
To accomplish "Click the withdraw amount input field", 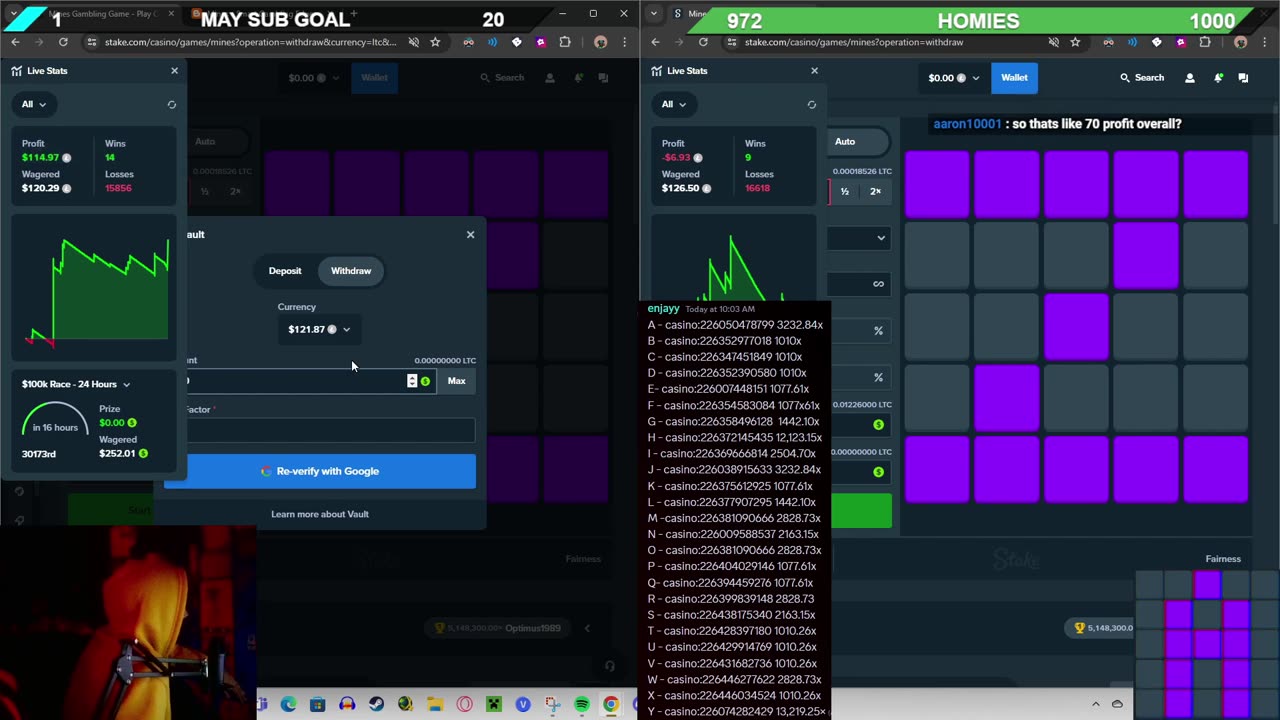I will pyautogui.click(x=310, y=381).
